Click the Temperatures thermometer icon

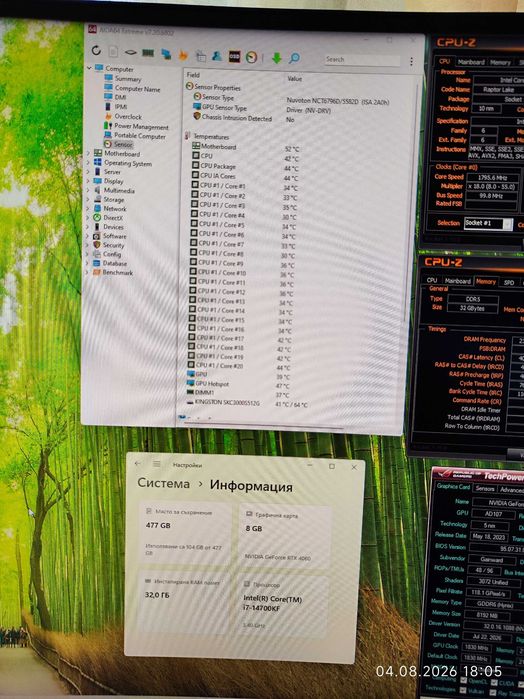point(188,136)
